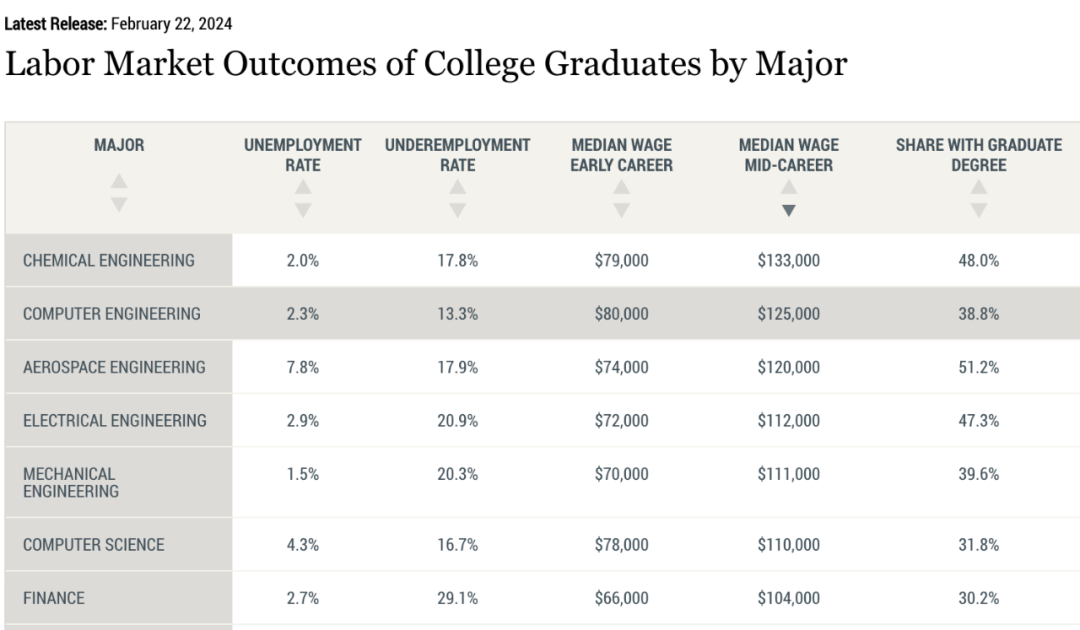Sort Share With Graduate Degree descending arrow

978,210
